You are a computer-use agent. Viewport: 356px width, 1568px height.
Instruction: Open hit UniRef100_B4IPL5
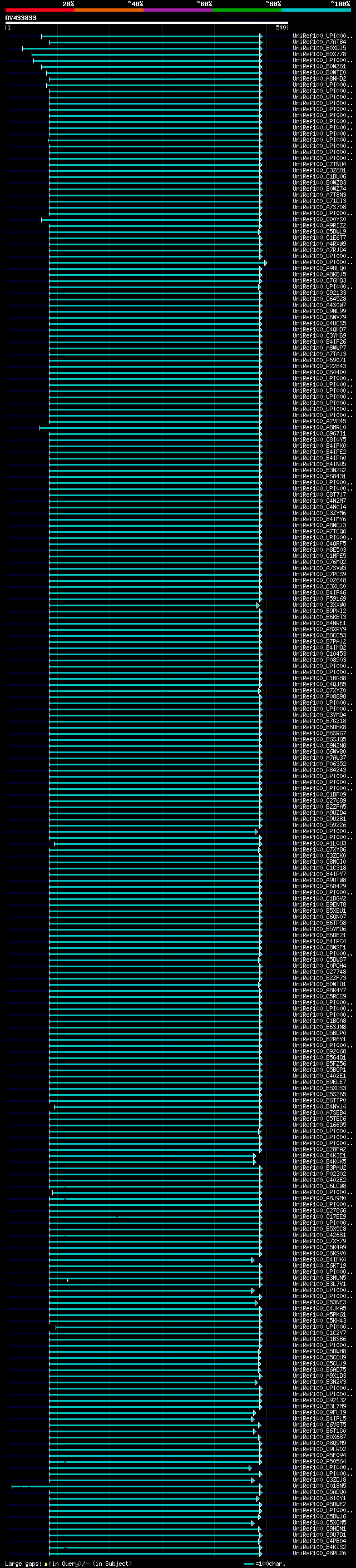point(319,1419)
